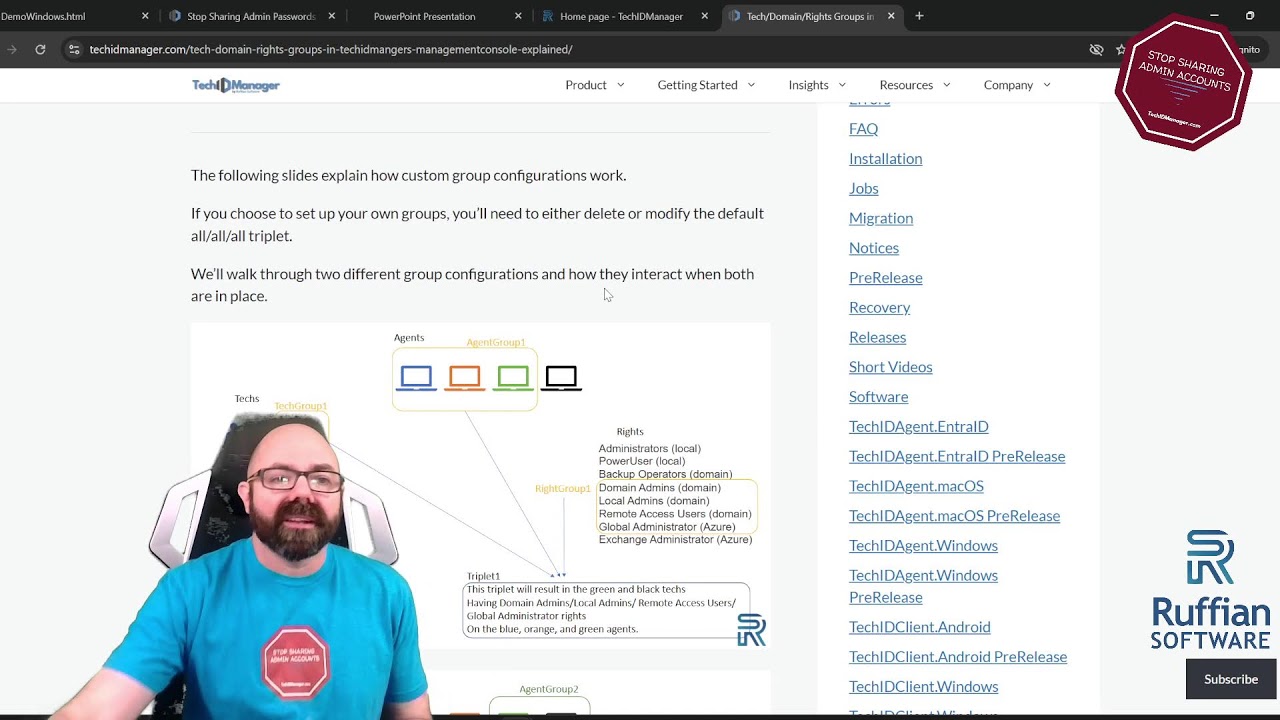Click the black laptop agent icon in slide
This screenshot has height=720, width=1280.
pyautogui.click(x=561, y=378)
